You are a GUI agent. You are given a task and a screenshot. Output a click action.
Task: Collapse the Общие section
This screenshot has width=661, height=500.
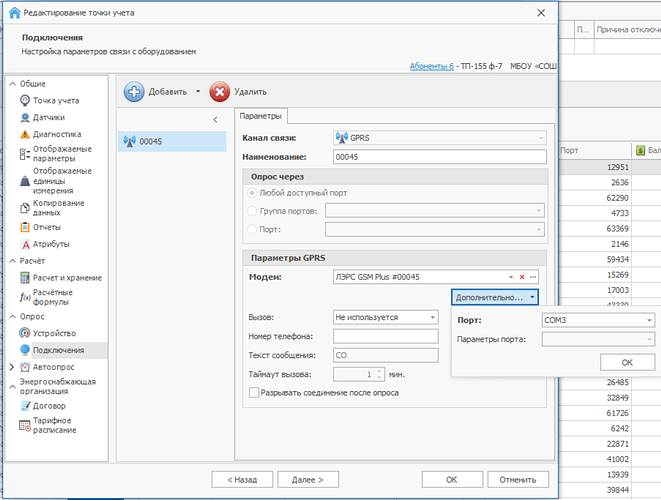click(x=13, y=83)
